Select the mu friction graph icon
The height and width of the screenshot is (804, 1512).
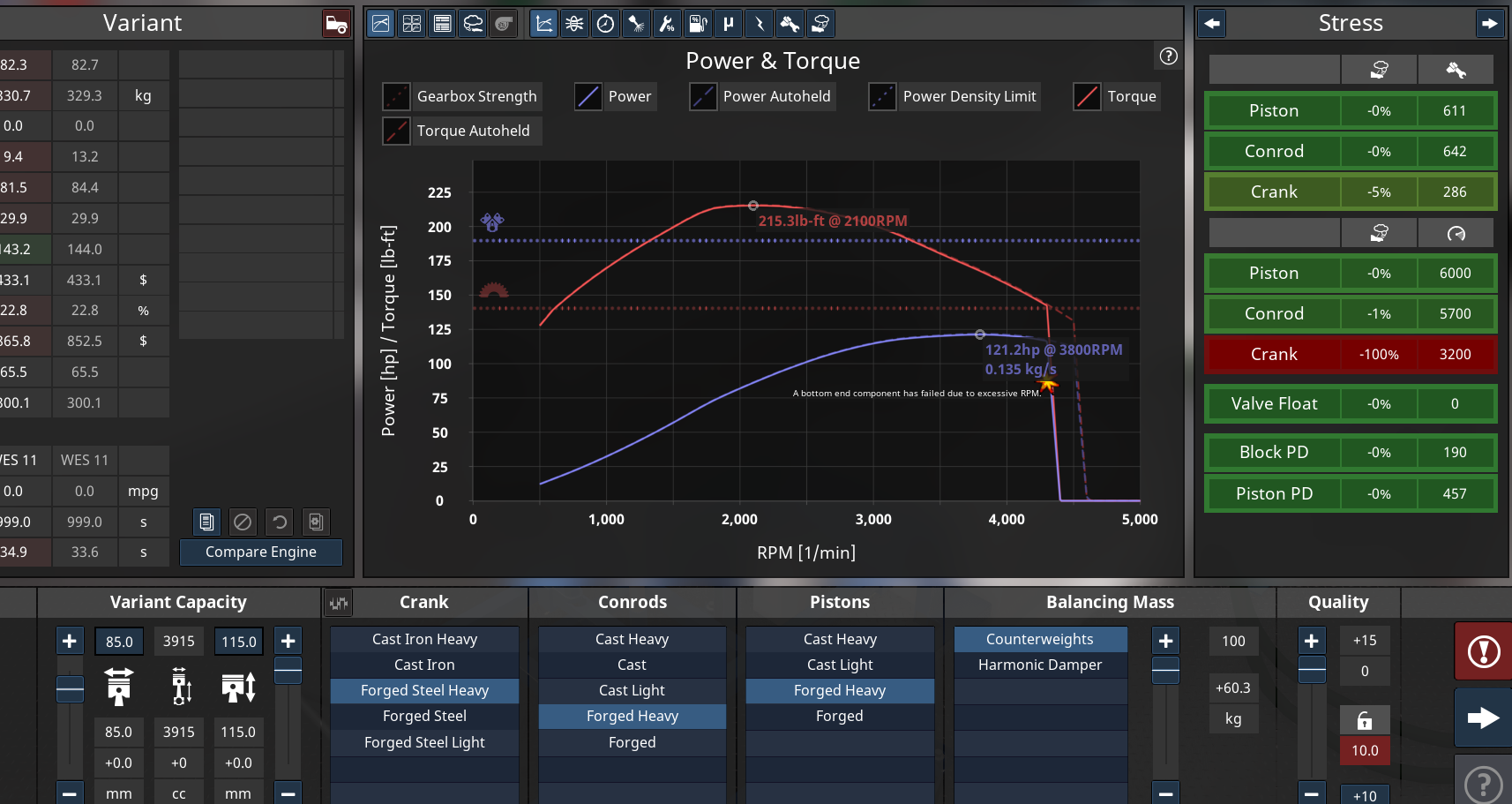(729, 24)
